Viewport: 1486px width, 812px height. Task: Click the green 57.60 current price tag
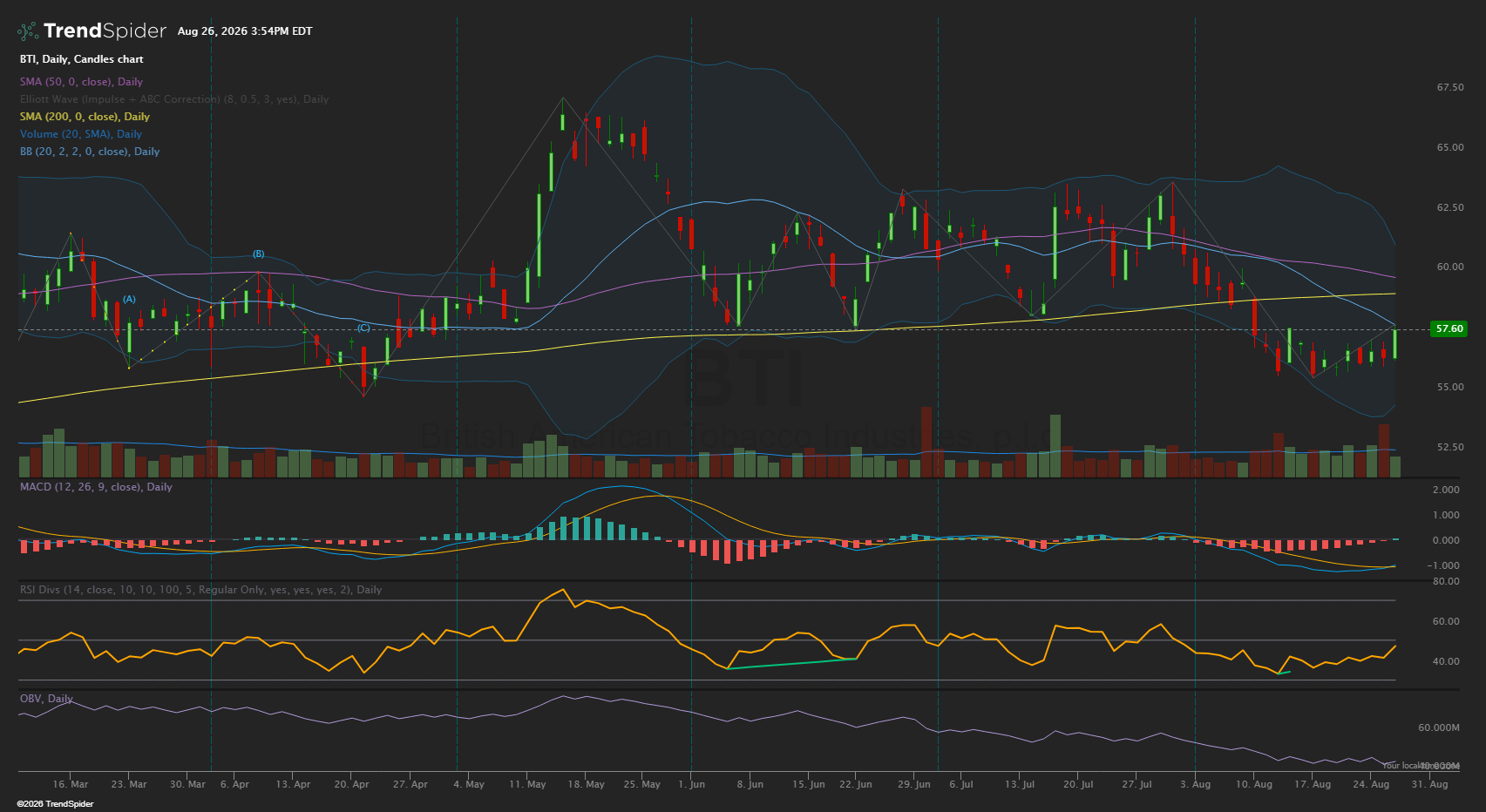pos(1449,328)
